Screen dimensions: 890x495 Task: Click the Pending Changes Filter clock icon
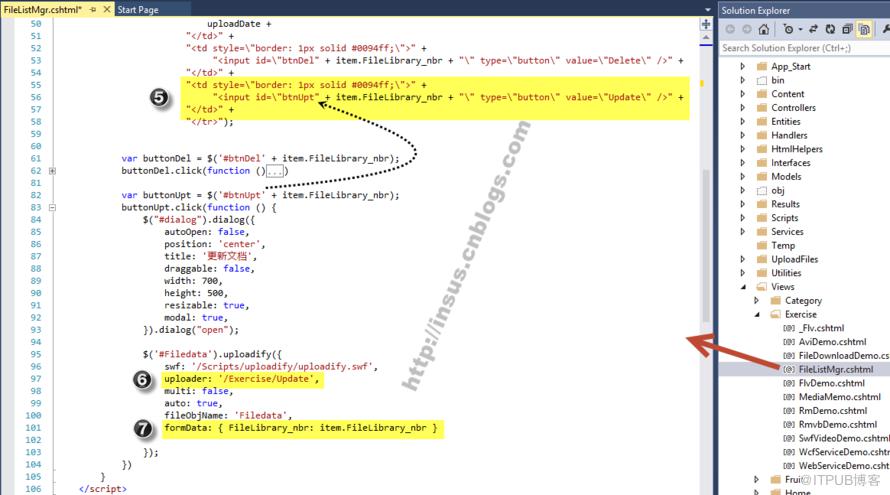(x=788, y=29)
